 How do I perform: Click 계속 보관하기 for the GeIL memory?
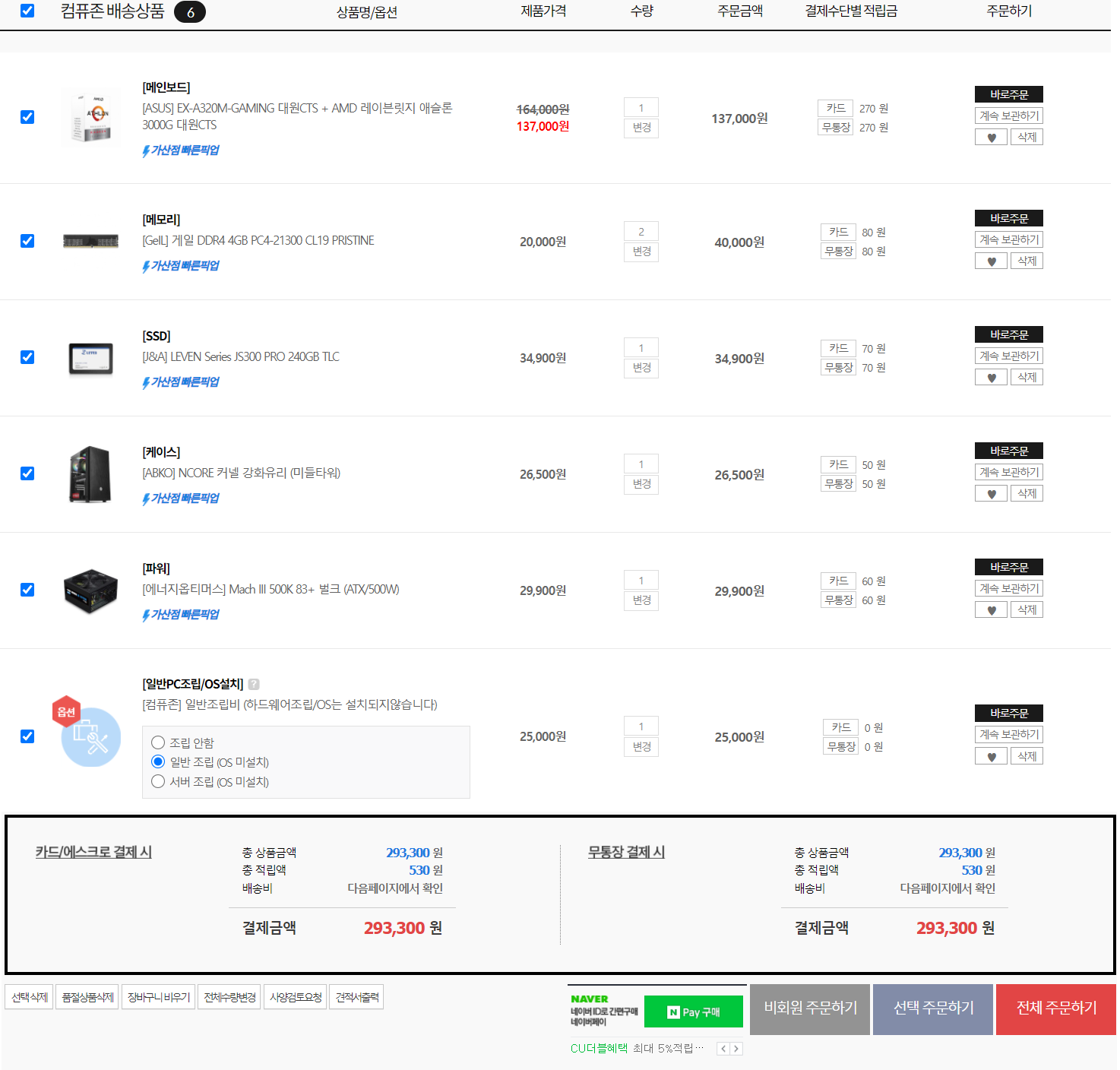(x=1009, y=239)
